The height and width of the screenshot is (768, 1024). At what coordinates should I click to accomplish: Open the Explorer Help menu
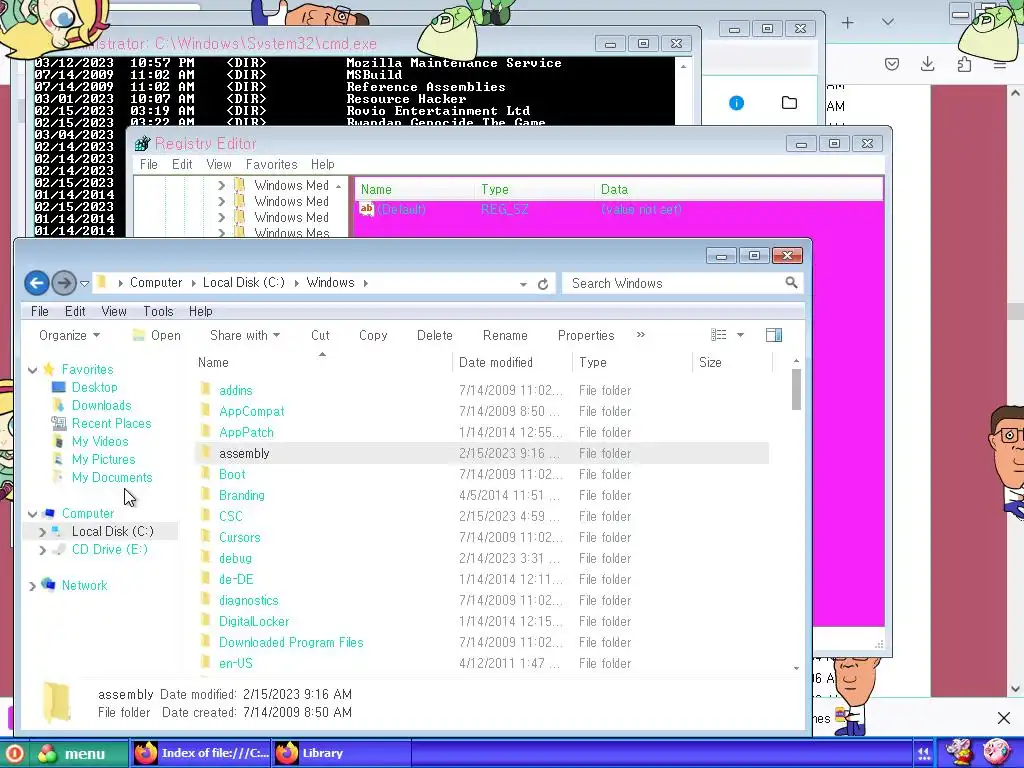coord(200,312)
